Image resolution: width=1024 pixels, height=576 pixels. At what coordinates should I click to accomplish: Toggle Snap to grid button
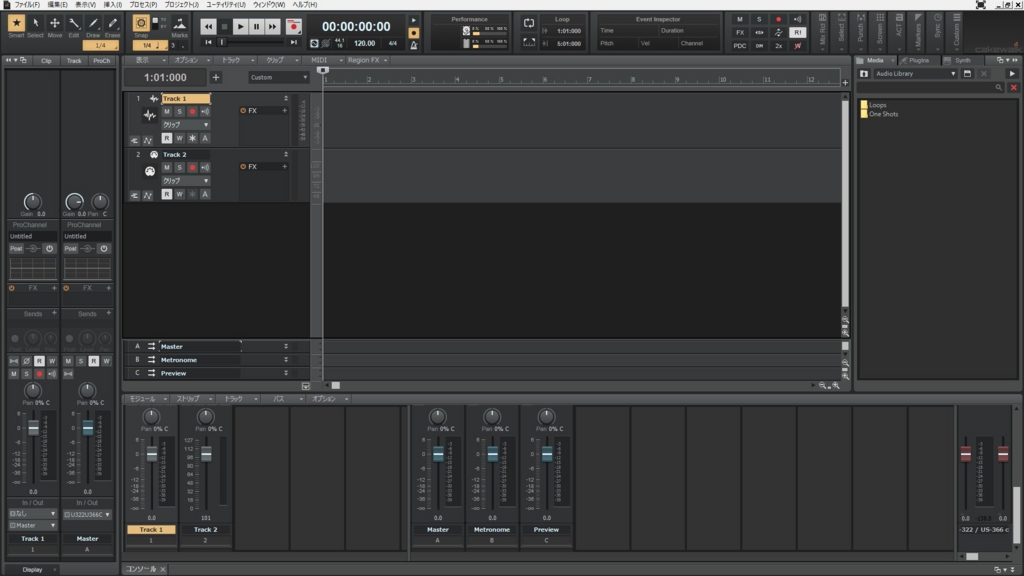pyautogui.click(x=141, y=24)
